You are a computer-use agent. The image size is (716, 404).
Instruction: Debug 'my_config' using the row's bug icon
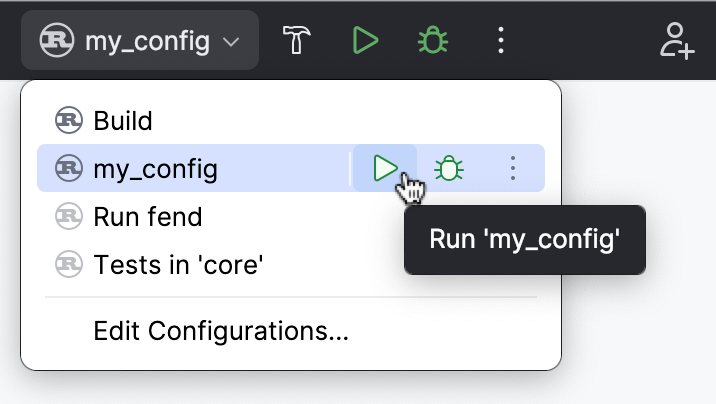tap(449, 168)
